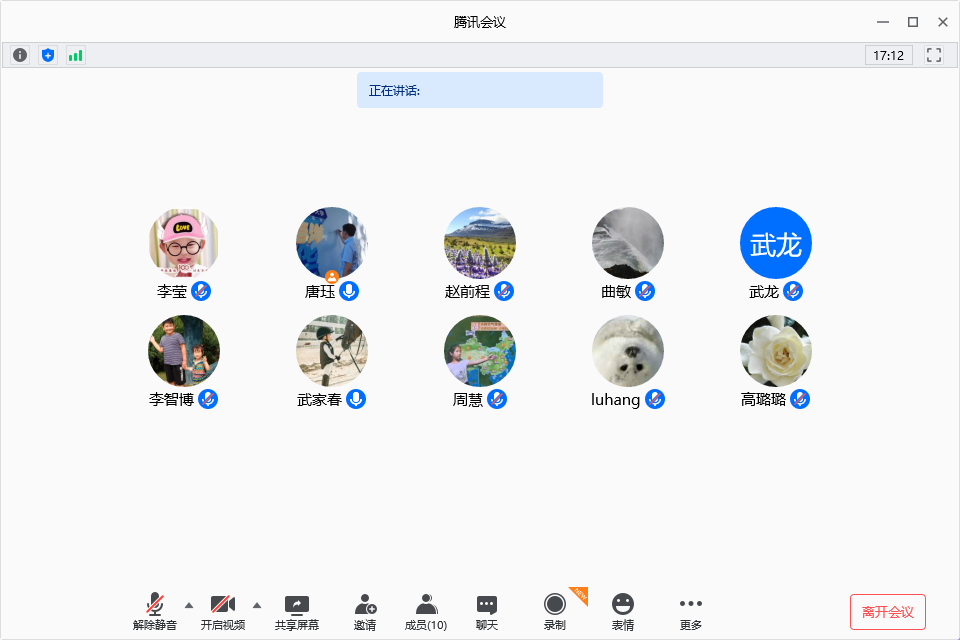Enter full screen mode icon
This screenshot has width=960, height=640.
pos(934,55)
